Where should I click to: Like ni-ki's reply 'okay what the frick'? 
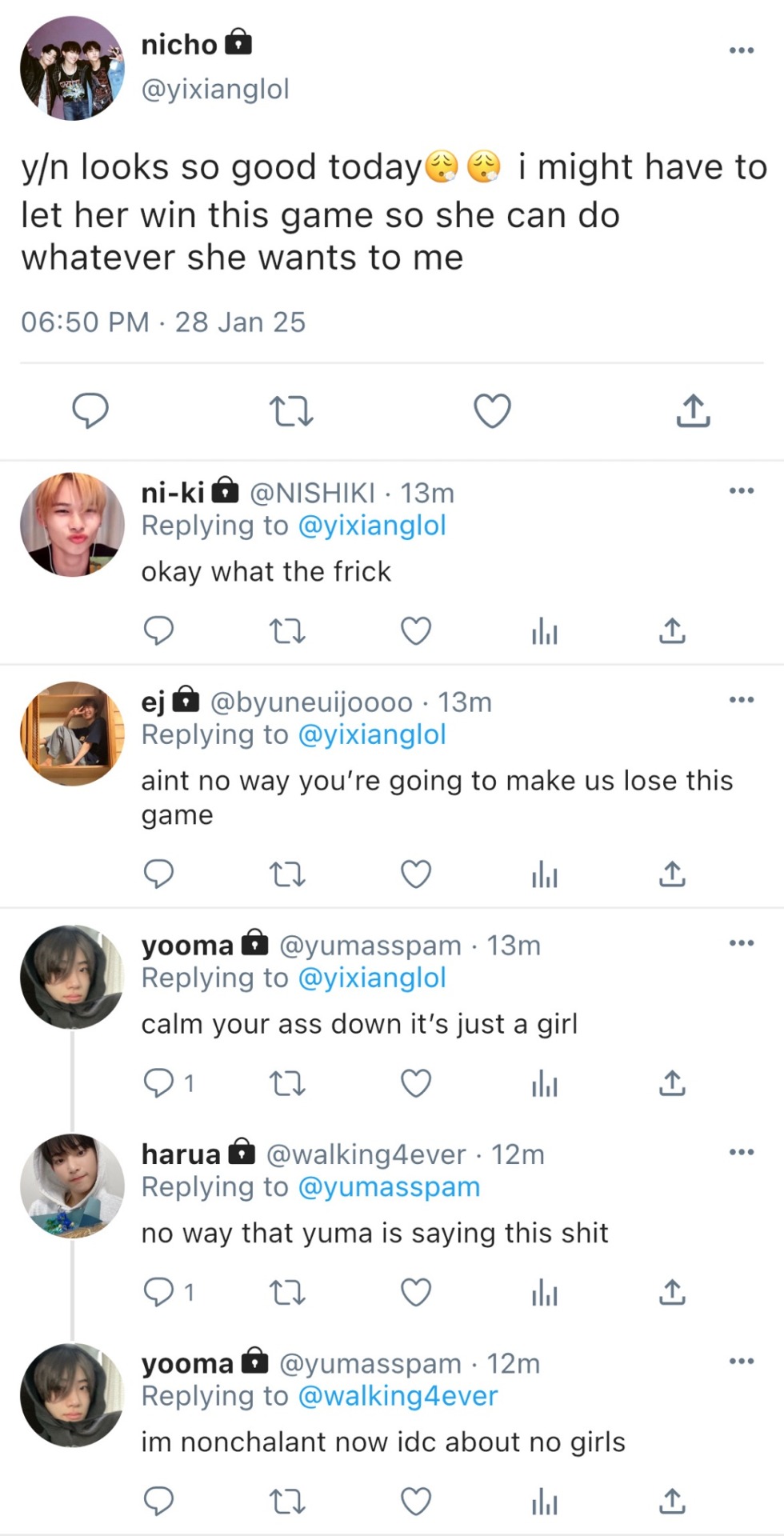(416, 632)
